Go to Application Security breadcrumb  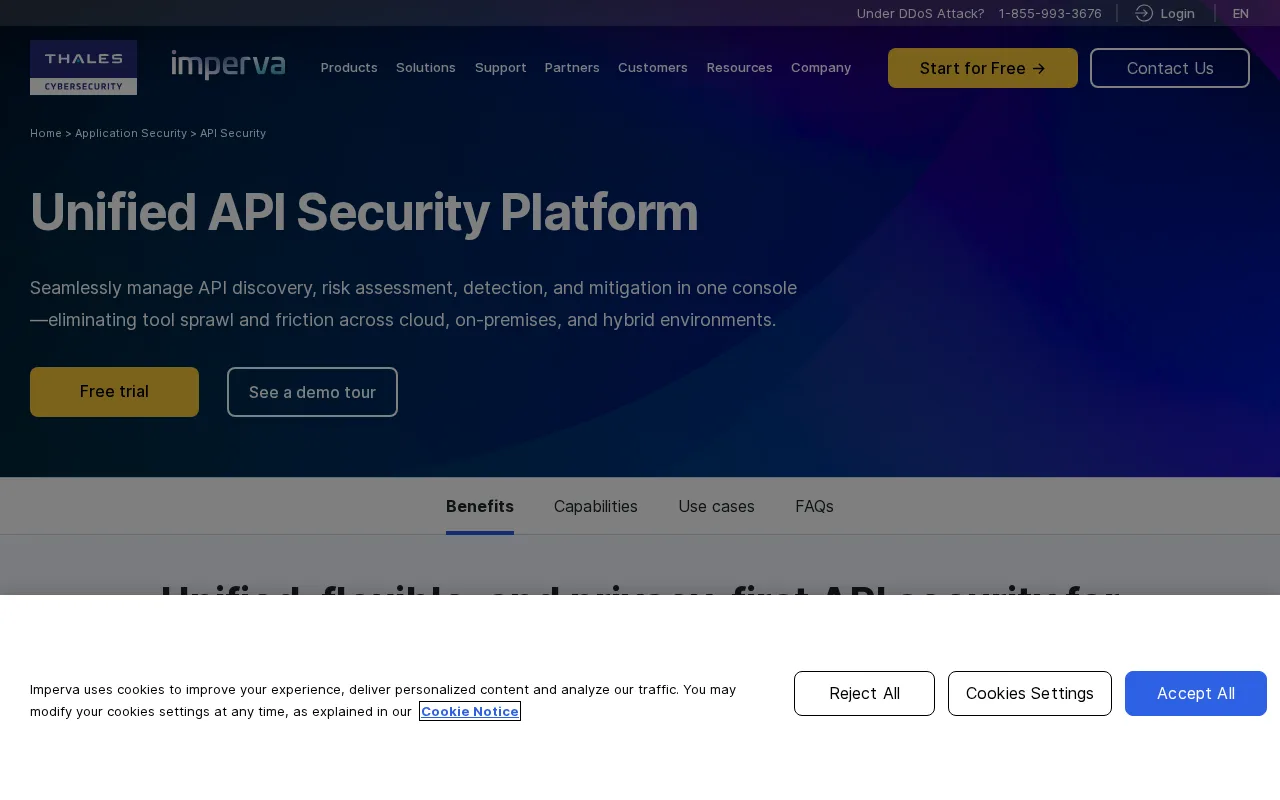pos(131,133)
